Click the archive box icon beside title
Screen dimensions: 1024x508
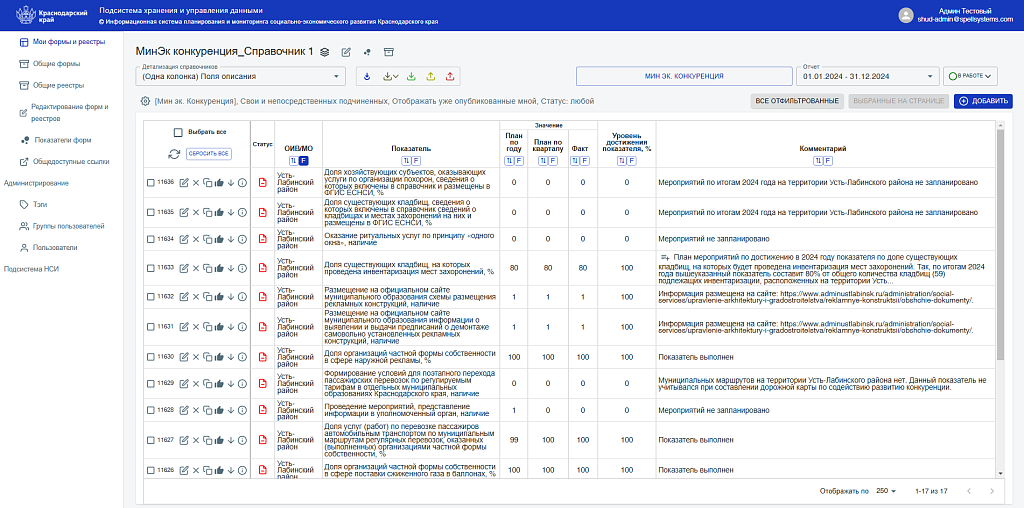point(389,52)
